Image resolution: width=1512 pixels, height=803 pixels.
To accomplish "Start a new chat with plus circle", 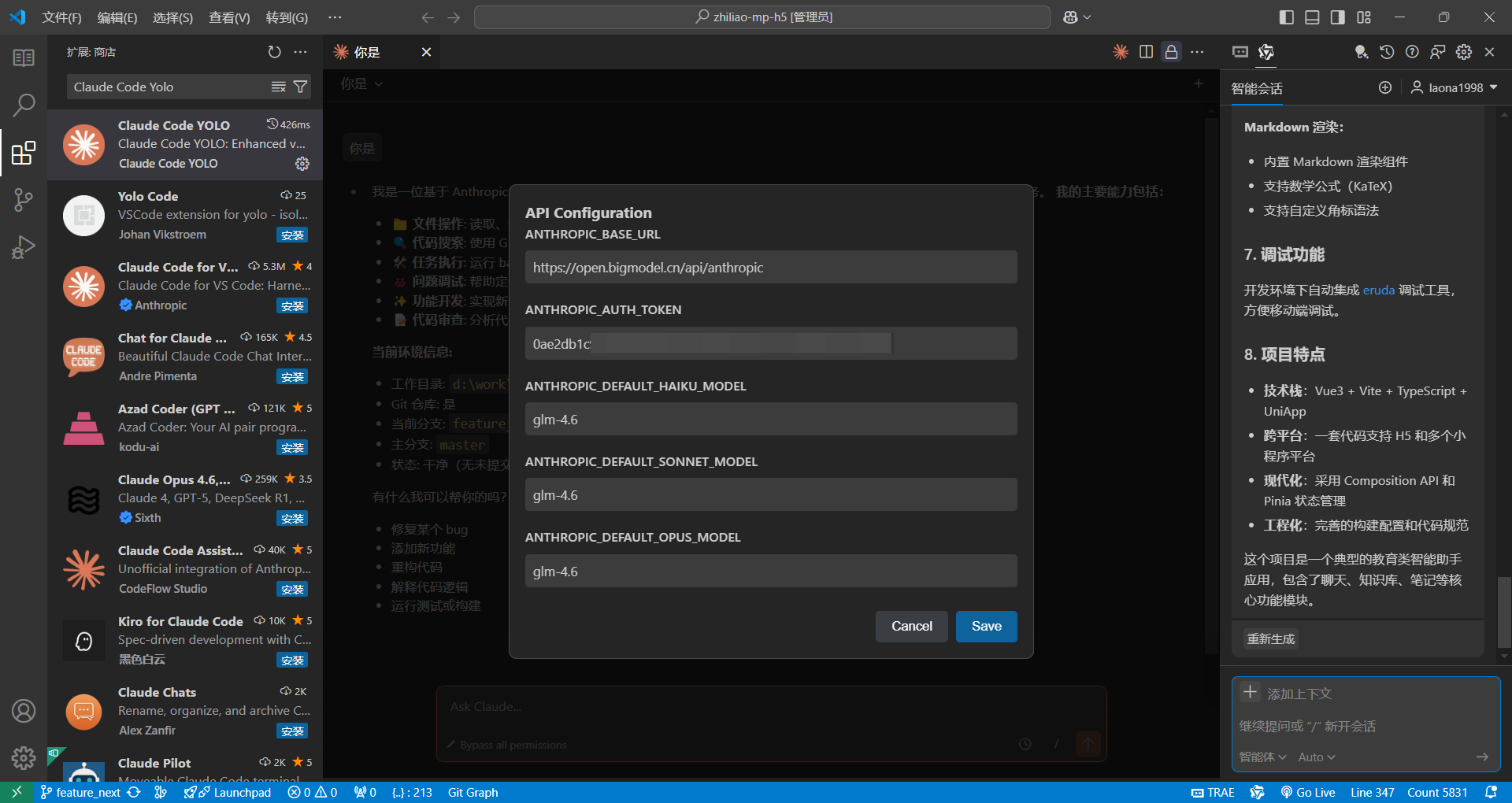I will tap(1385, 87).
